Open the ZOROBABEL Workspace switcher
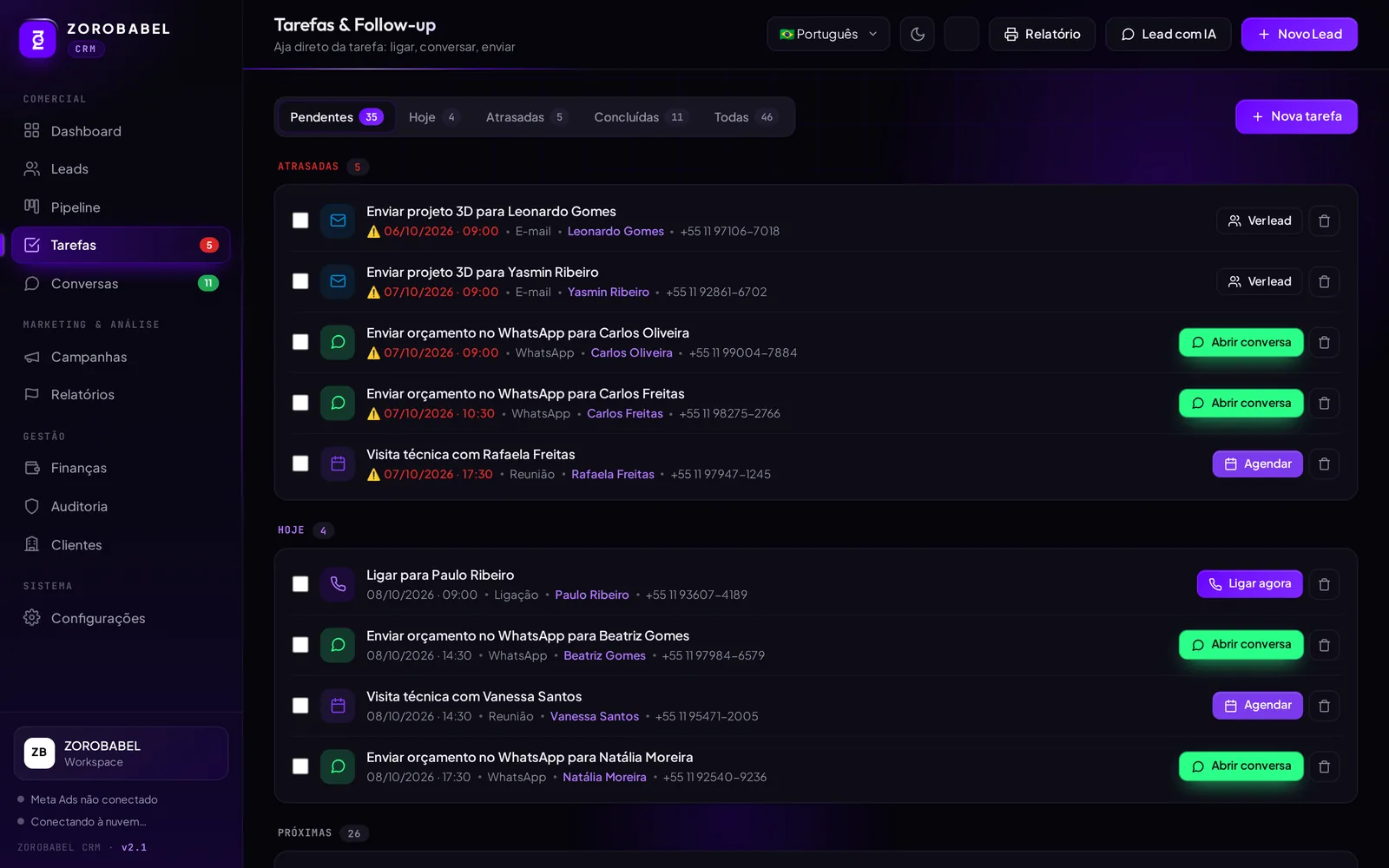The image size is (1389, 868). pos(121,753)
